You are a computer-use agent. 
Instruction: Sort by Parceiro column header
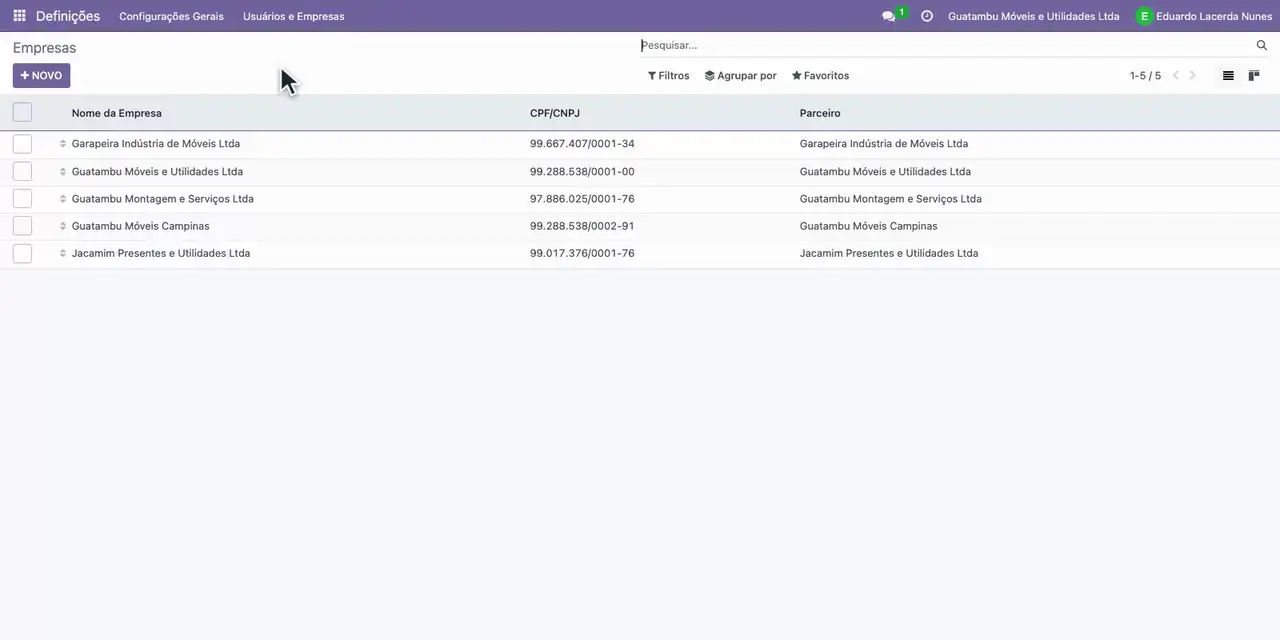820,113
